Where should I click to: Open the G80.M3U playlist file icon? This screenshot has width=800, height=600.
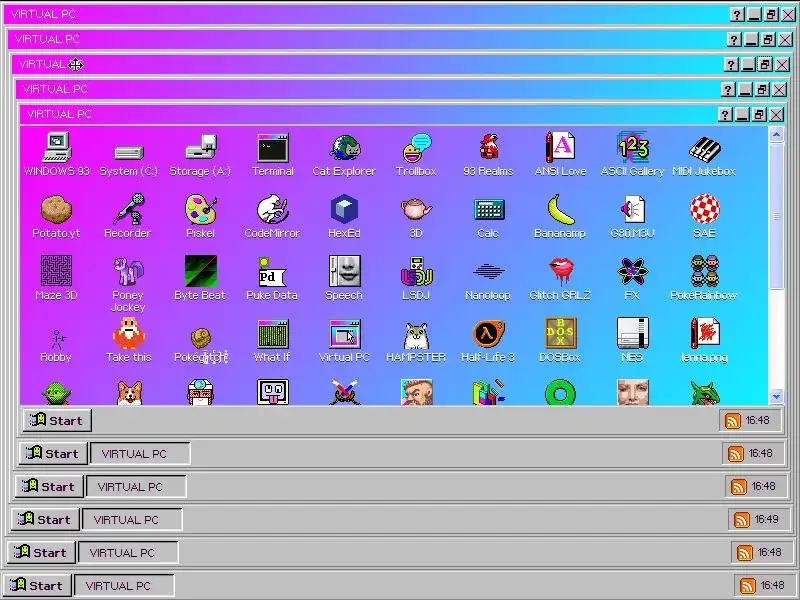point(632,209)
